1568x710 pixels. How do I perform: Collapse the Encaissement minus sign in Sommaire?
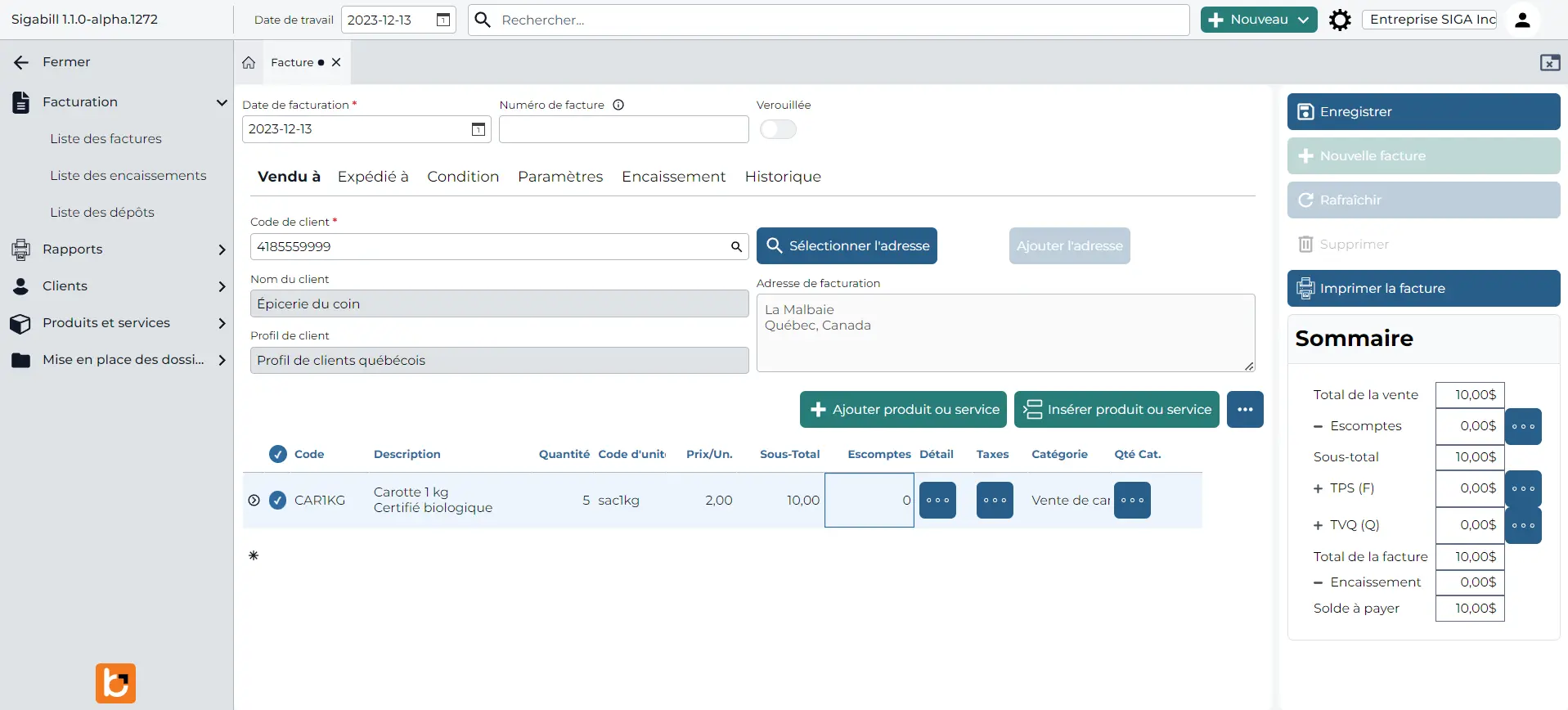(x=1318, y=582)
